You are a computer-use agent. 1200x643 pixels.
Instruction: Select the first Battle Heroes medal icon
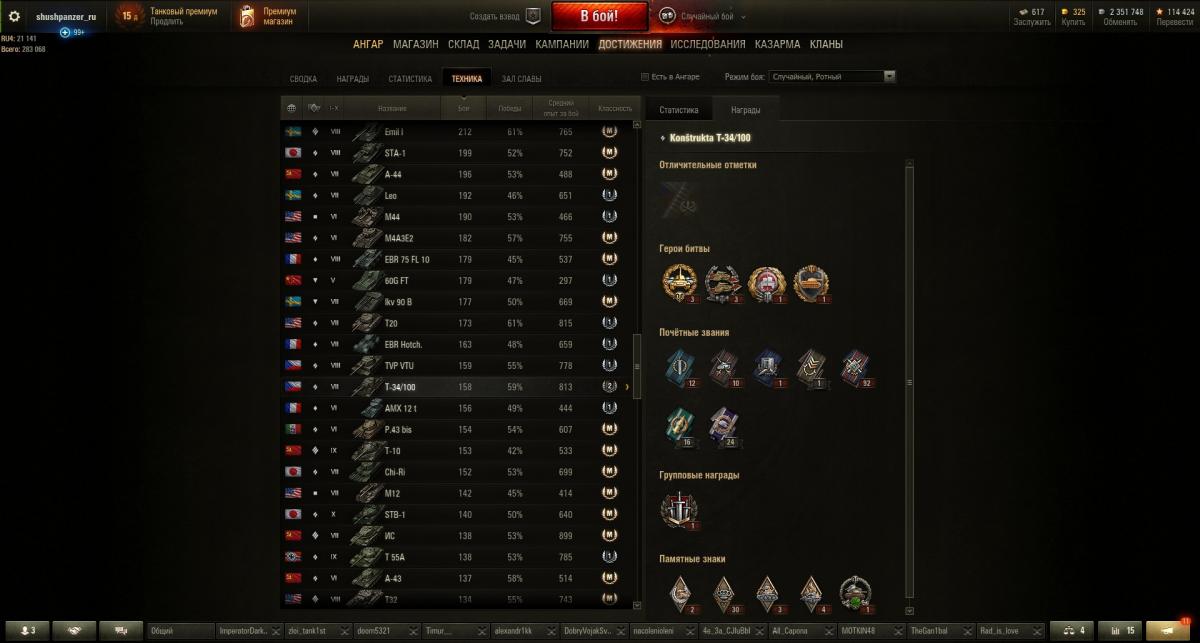(x=677, y=283)
